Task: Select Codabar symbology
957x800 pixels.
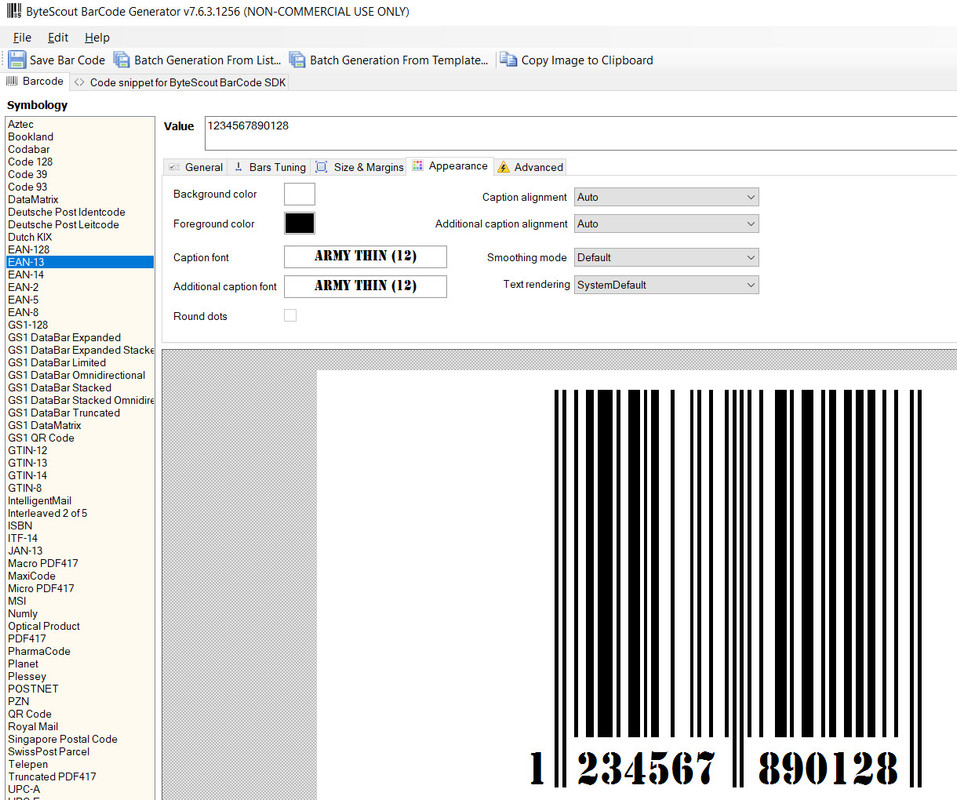Action: point(29,149)
